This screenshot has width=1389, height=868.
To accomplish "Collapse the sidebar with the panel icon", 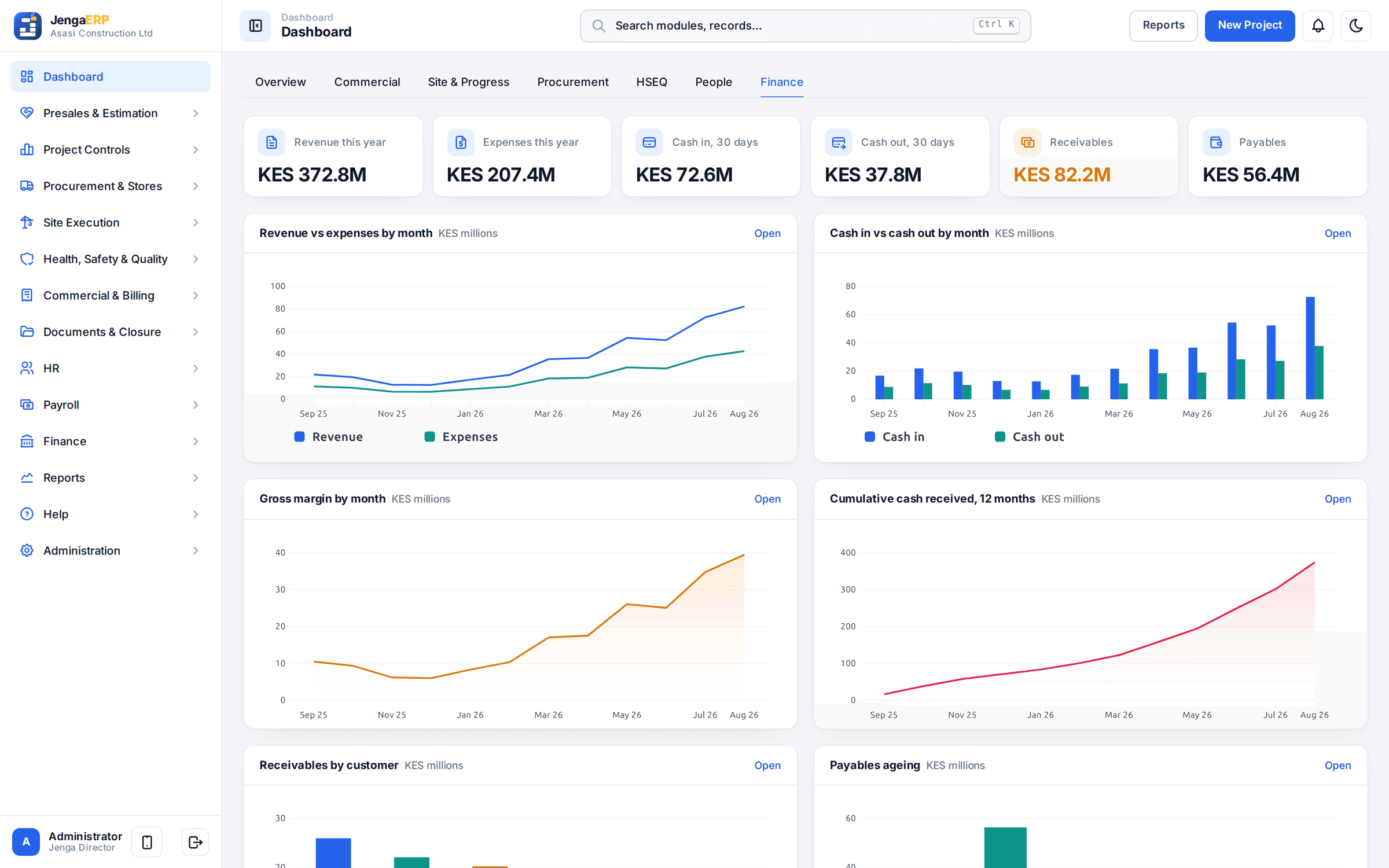I will tap(255, 25).
